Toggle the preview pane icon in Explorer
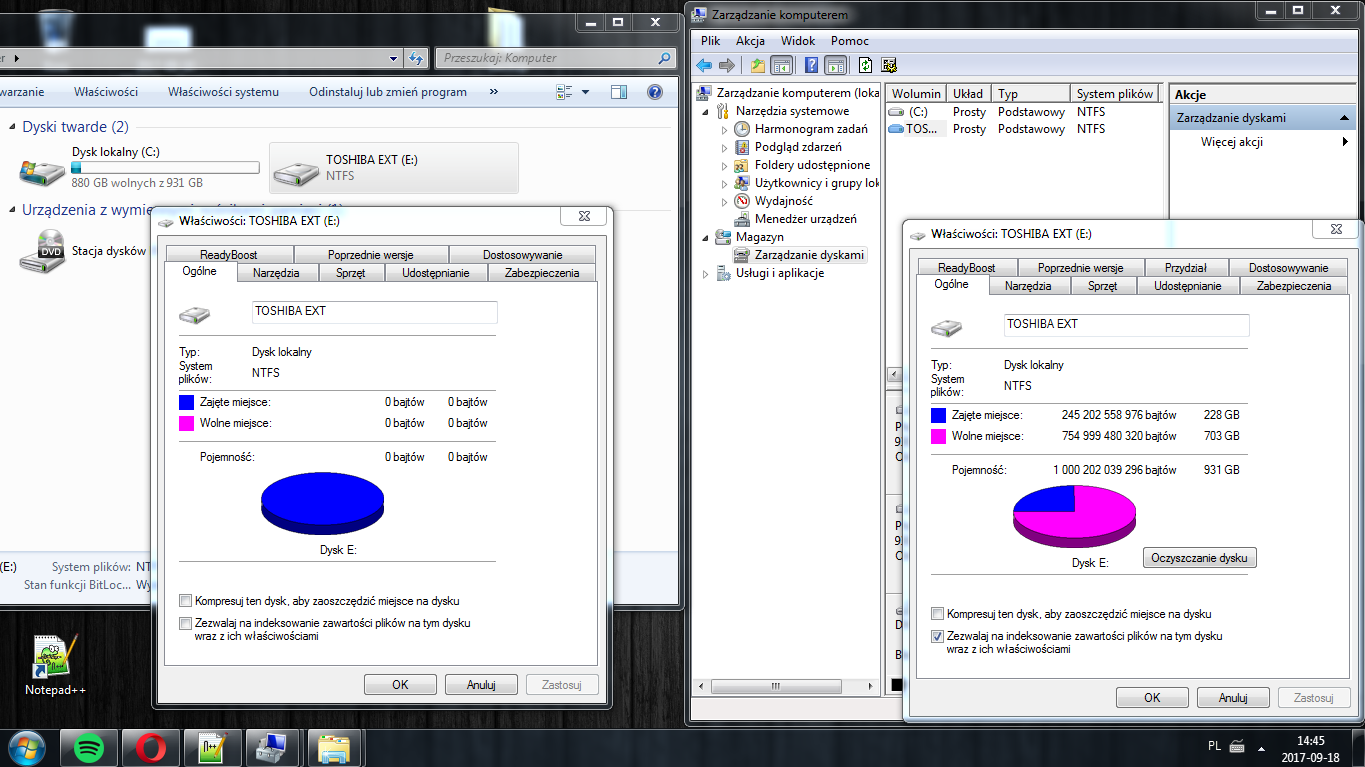1365x767 pixels. [x=619, y=92]
